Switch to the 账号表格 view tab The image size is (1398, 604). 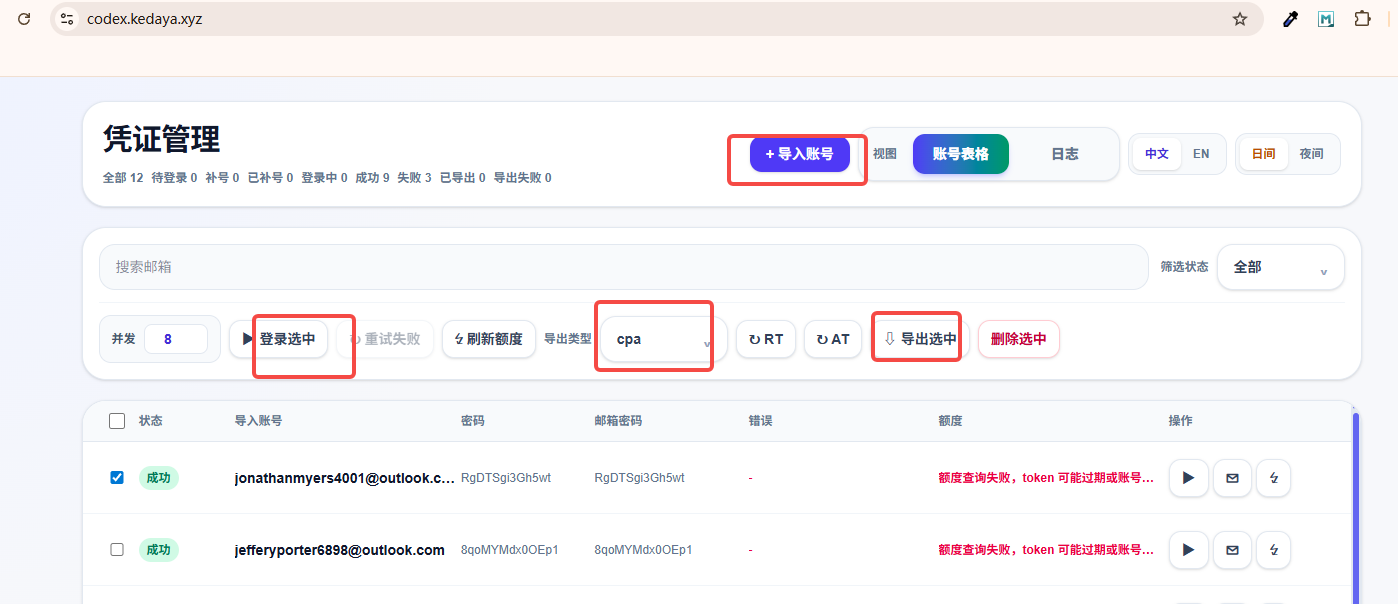point(961,154)
